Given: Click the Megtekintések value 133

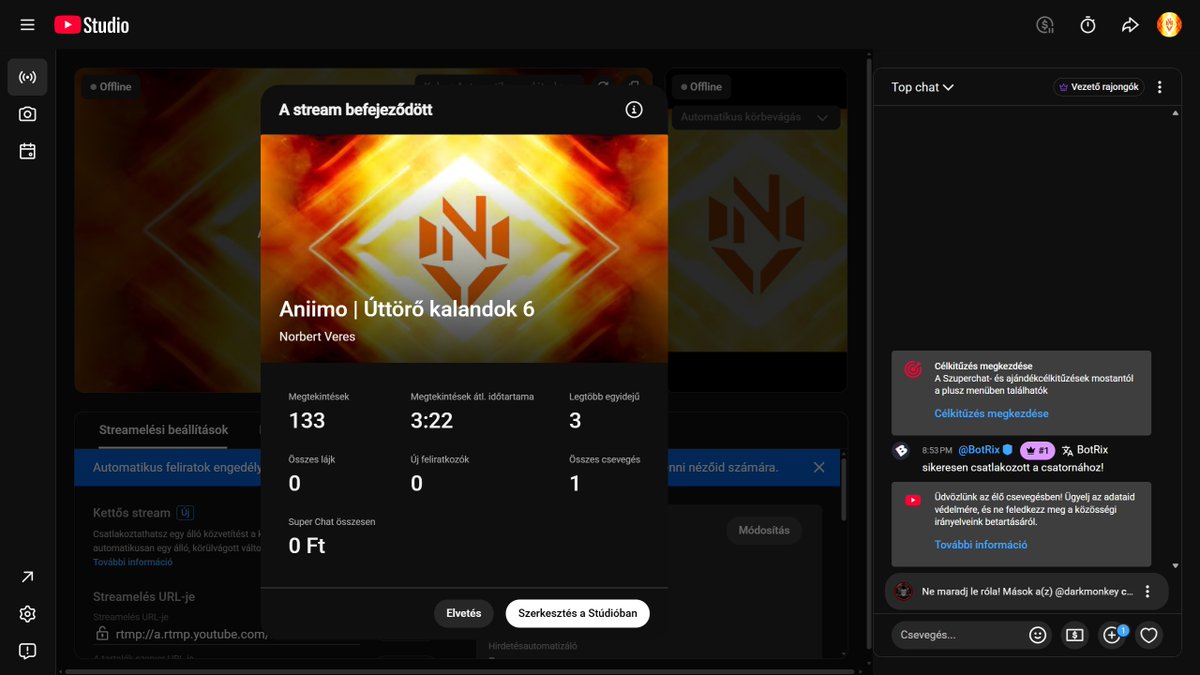Looking at the screenshot, I should click(x=307, y=421).
